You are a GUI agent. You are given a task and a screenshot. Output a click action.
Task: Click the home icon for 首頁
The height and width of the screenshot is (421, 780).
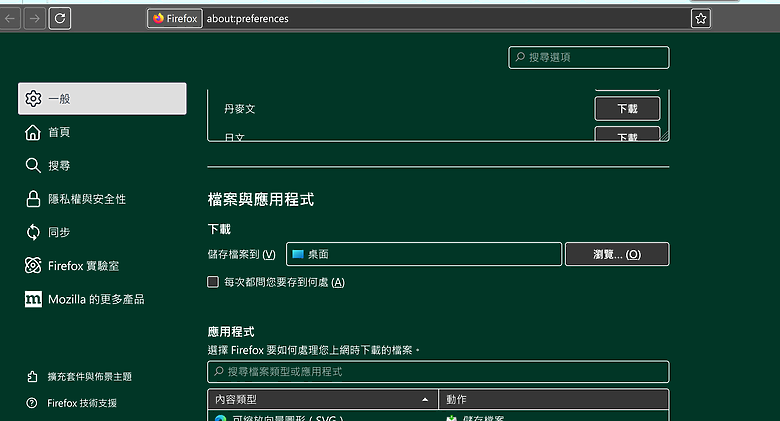(x=33, y=132)
